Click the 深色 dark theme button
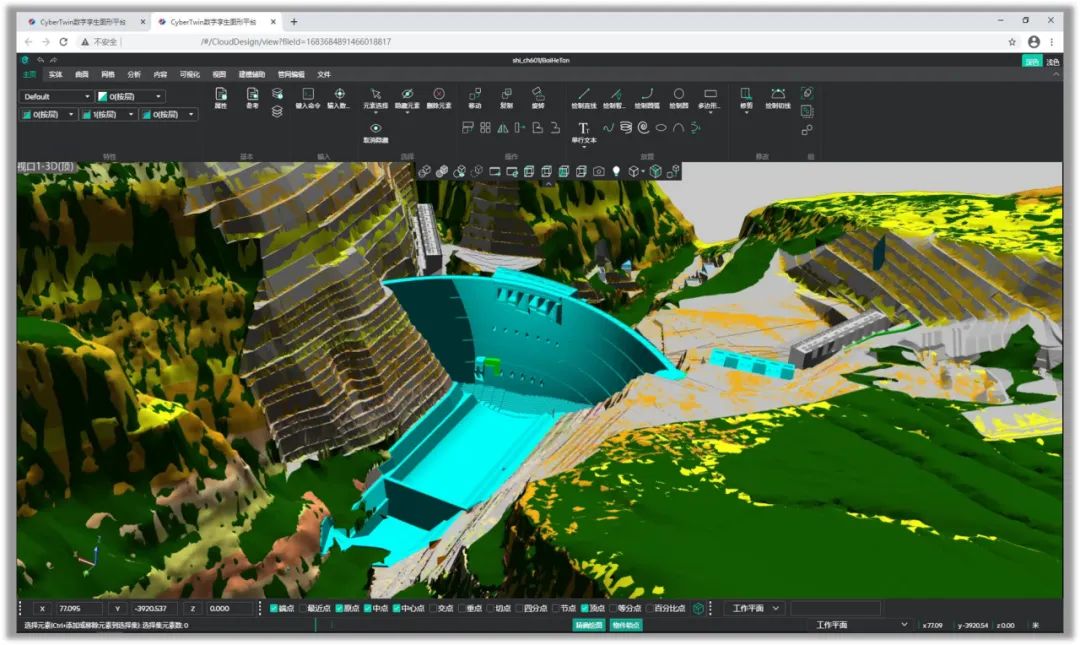Image resolution: width=1080 pixels, height=645 pixels. 1031,61
